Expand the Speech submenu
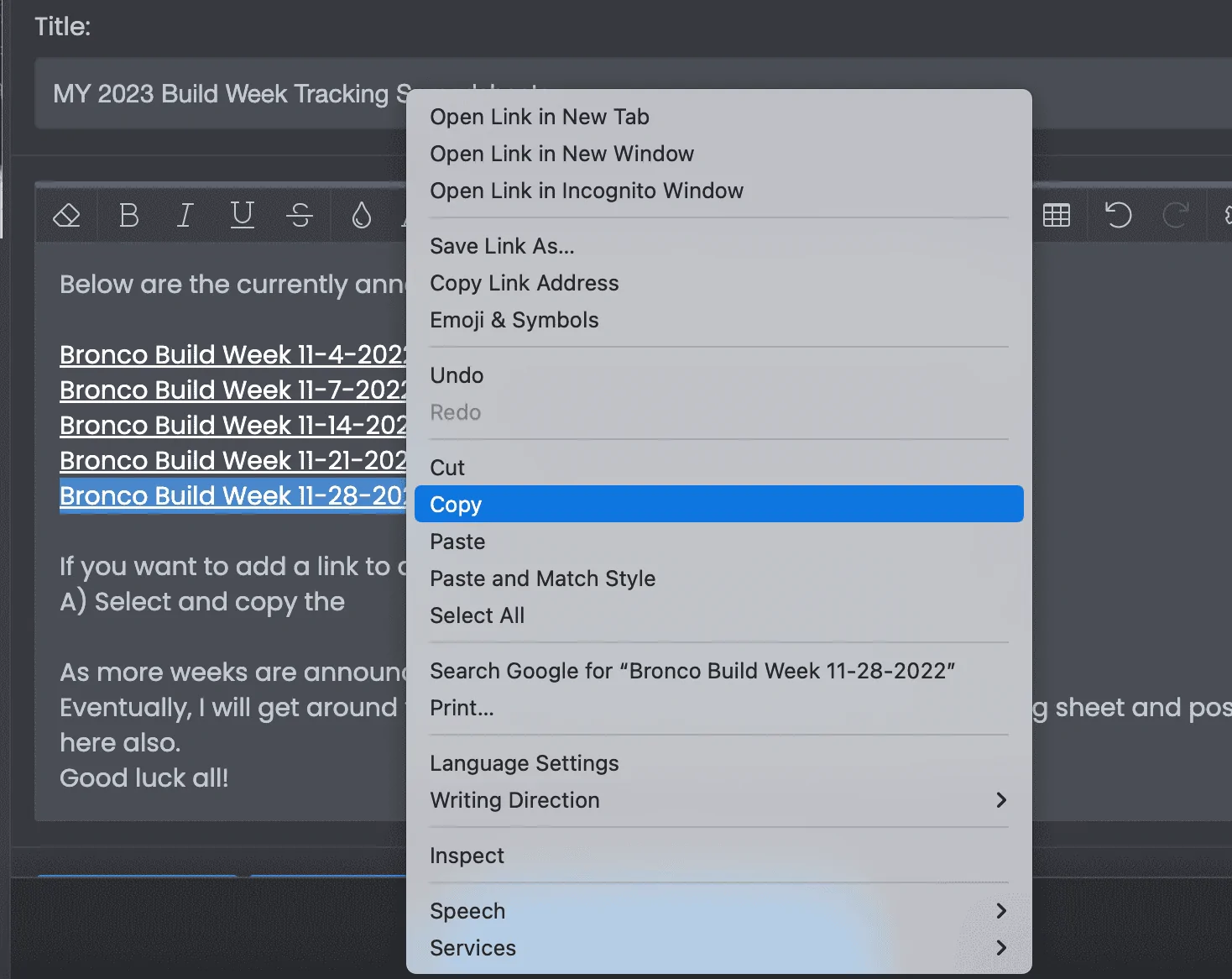The width and height of the screenshot is (1232, 979). coord(719,911)
